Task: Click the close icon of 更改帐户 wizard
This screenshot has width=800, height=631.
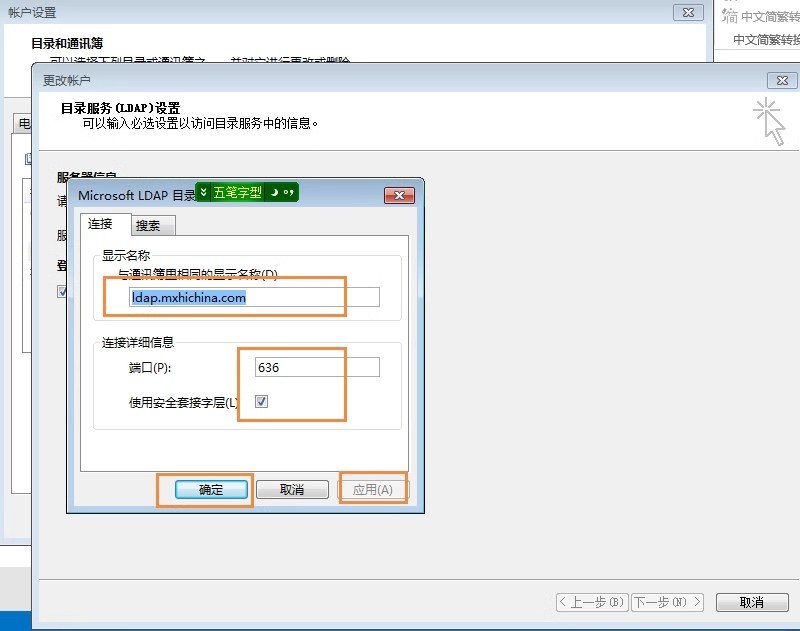Action: 781,80
